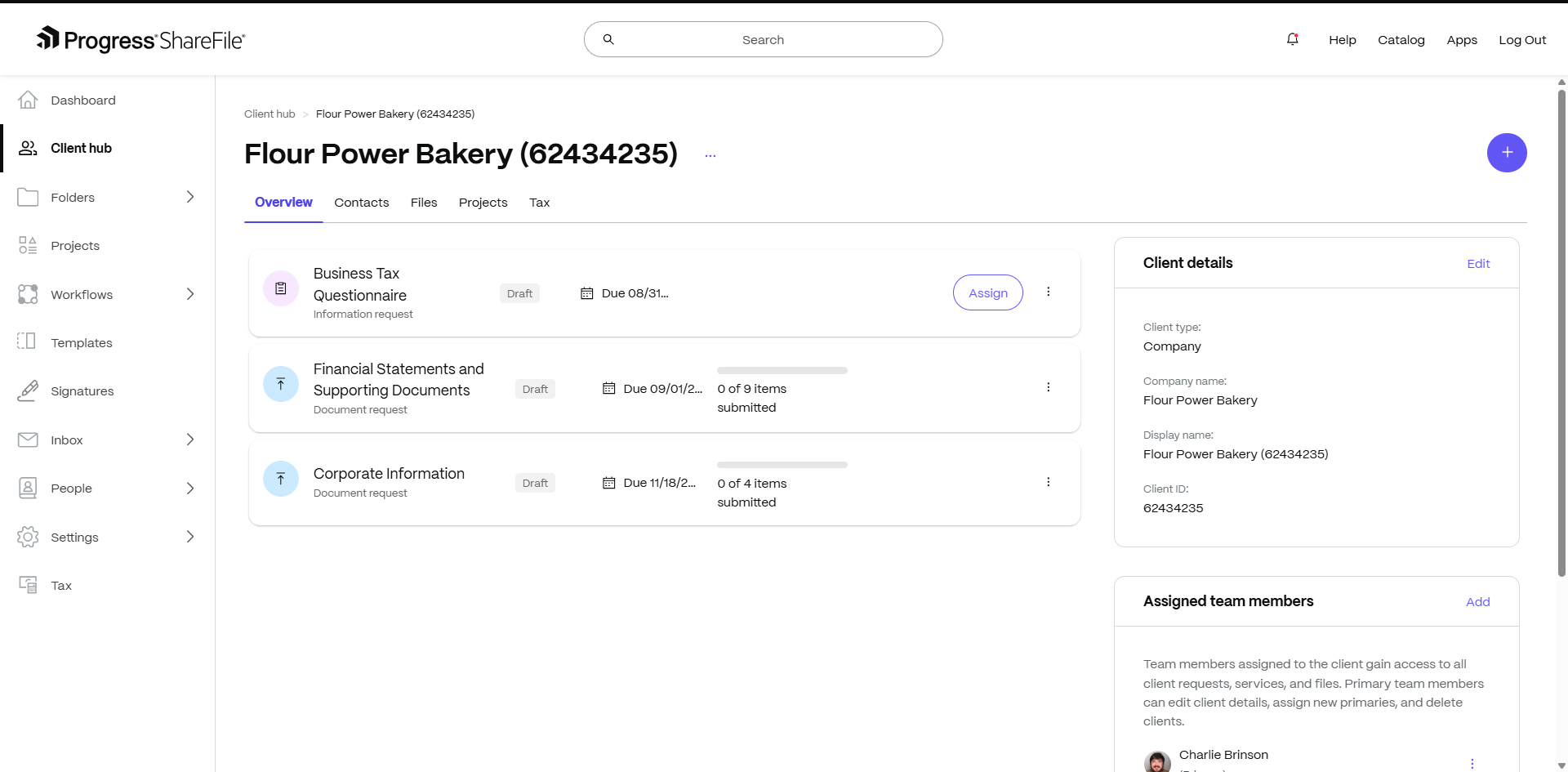1568x772 pixels.
Task: Open Corporate Information row options menu
Action: [x=1048, y=483]
